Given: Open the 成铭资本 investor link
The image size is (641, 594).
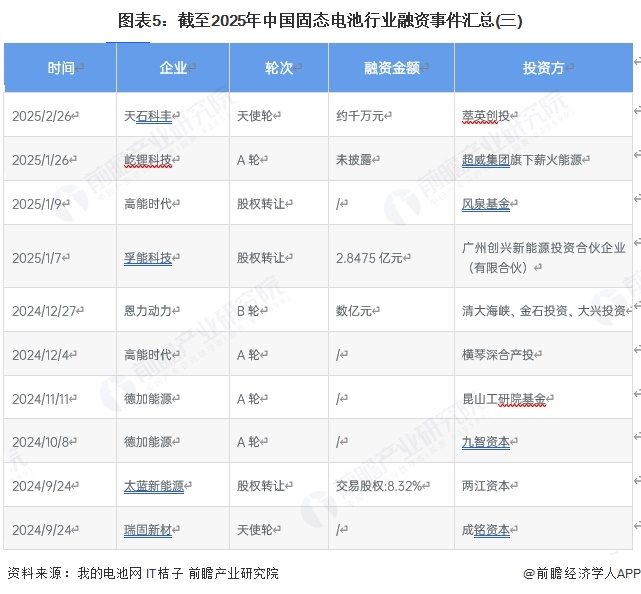Looking at the screenshot, I should click(x=486, y=530).
